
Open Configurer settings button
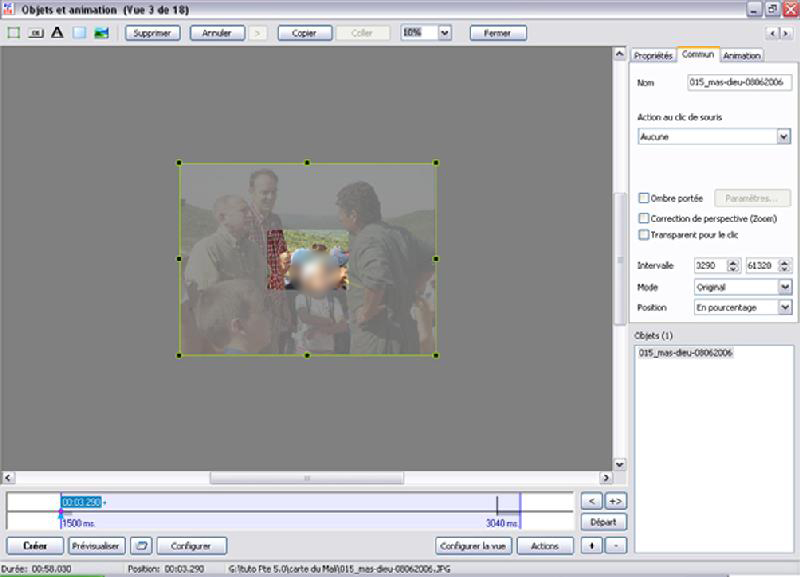191,545
